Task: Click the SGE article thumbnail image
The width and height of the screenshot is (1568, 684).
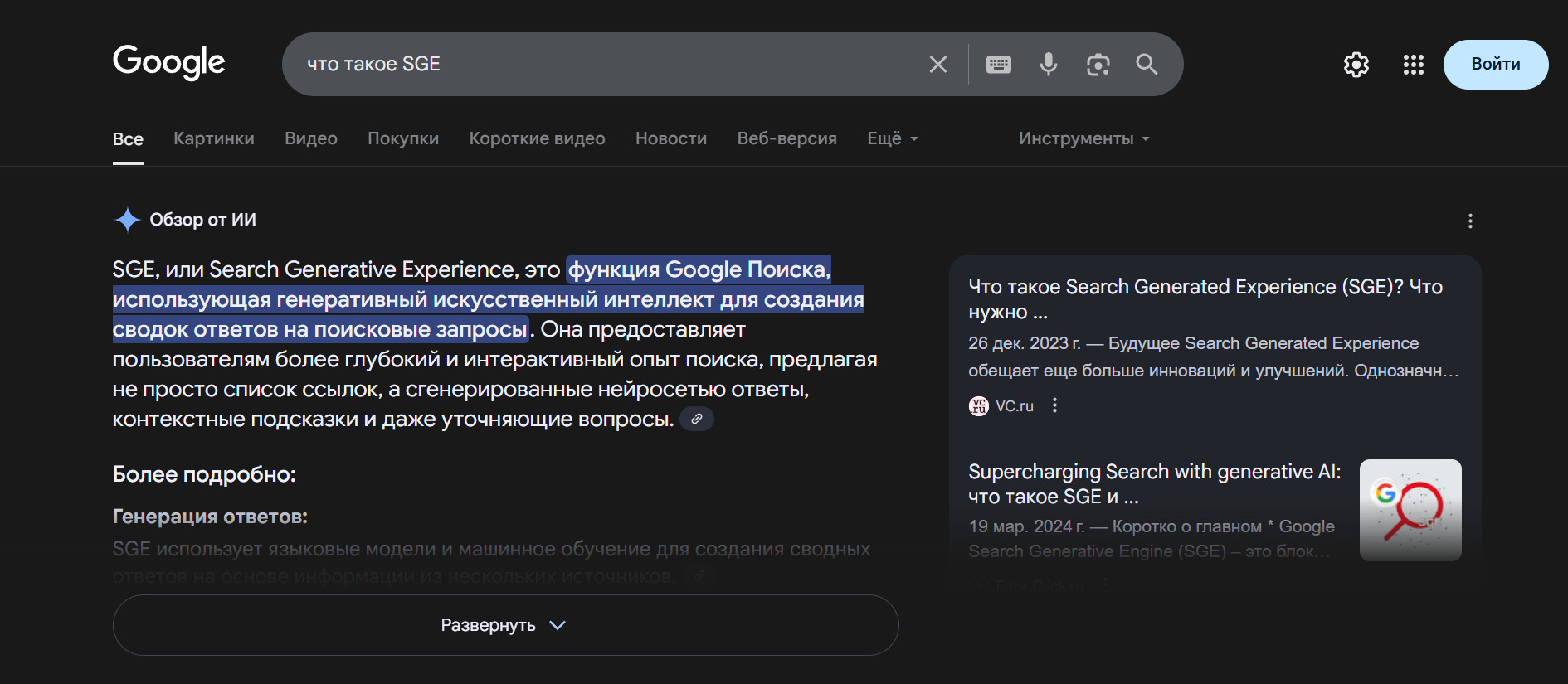Action: [1410, 510]
